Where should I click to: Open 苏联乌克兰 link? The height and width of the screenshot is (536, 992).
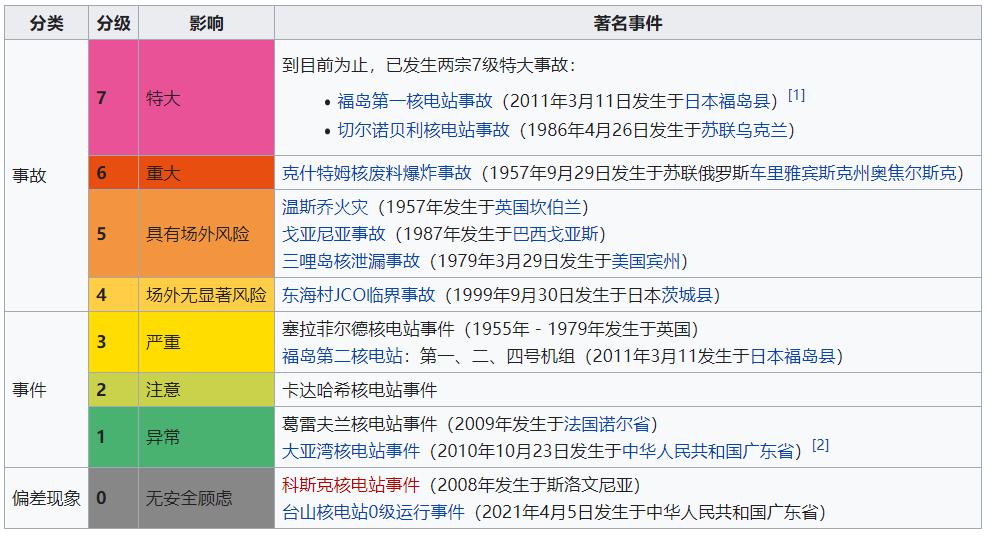pos(744,130)
